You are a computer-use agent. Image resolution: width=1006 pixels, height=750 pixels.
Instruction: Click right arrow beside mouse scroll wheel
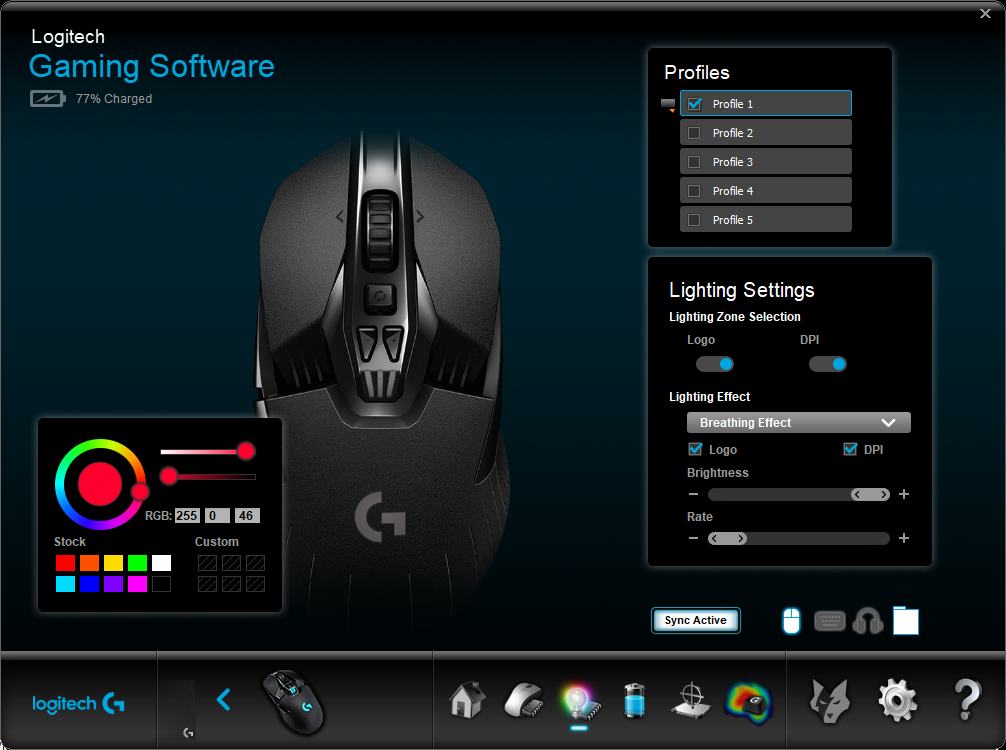point(420,217)
